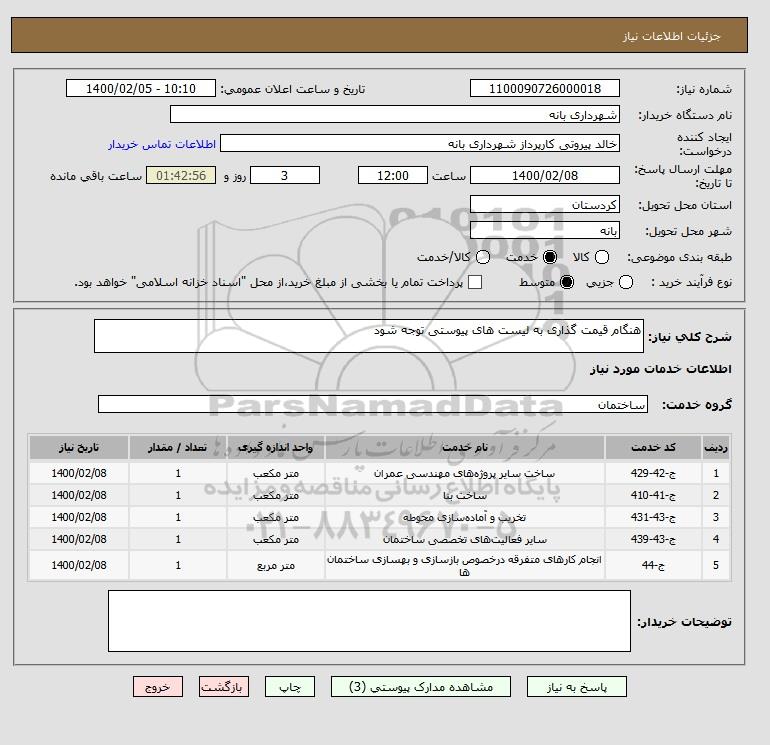Click service code ج-44 cell

[653, 565]
